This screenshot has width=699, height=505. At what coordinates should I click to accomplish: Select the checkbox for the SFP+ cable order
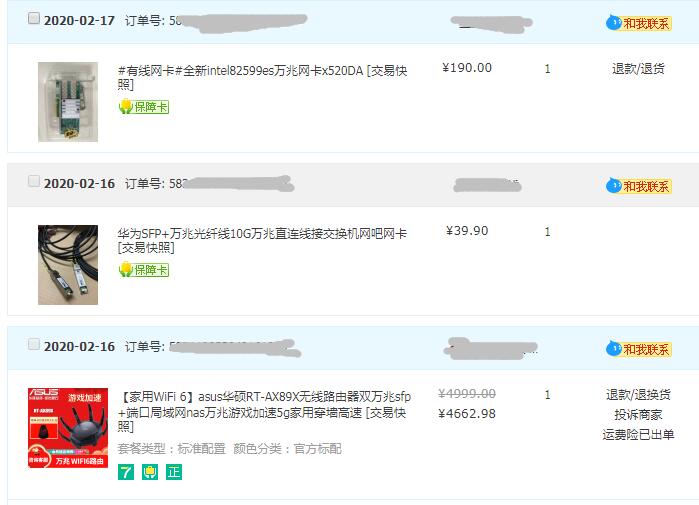pyautogui.click(x=33, y=181)
